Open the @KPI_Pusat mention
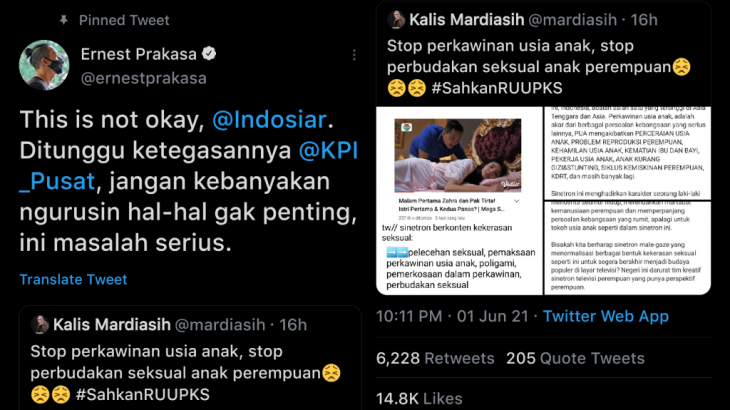Image resolution: width=730 pixels, height=410 pixels. pos(189,166)
